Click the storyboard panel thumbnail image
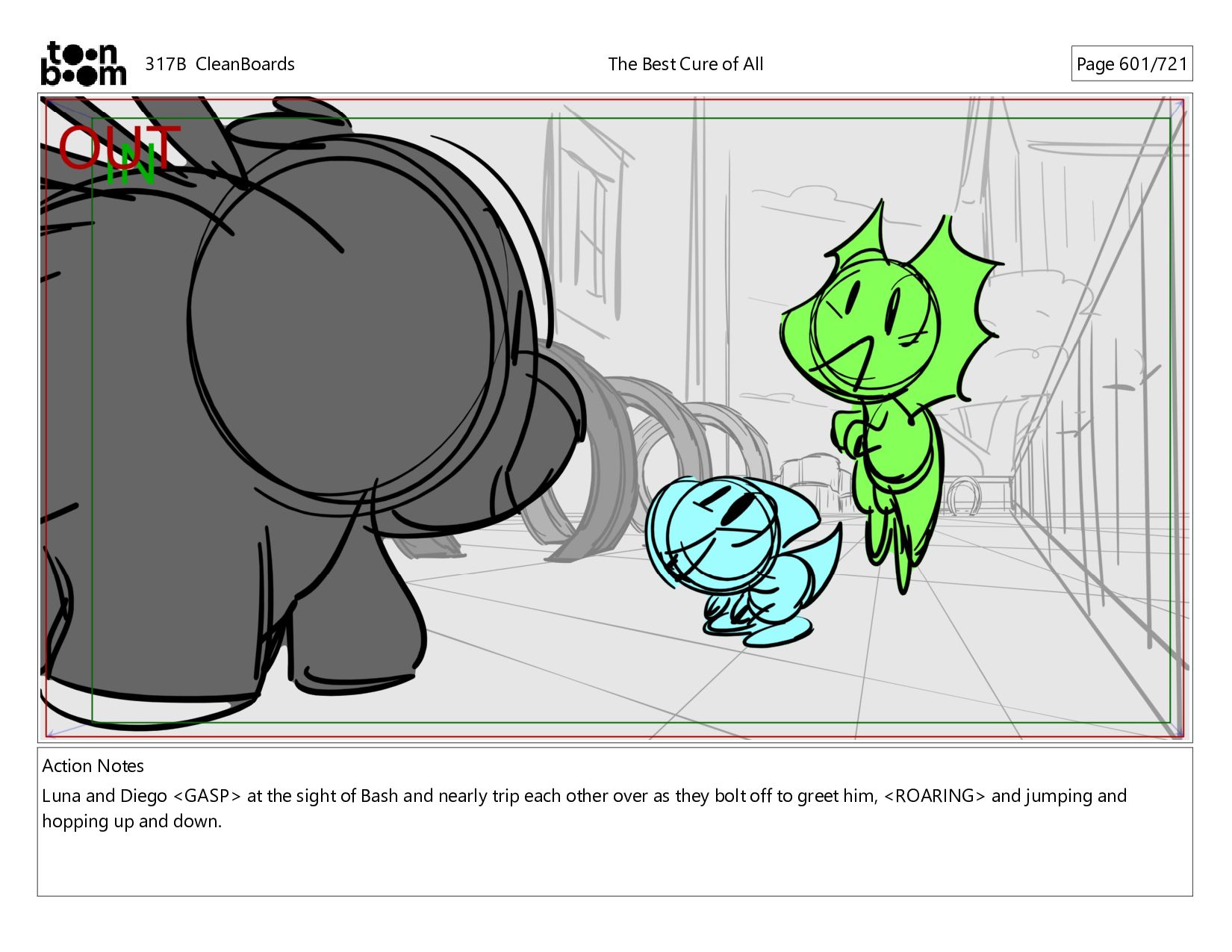 click(615, 417)
